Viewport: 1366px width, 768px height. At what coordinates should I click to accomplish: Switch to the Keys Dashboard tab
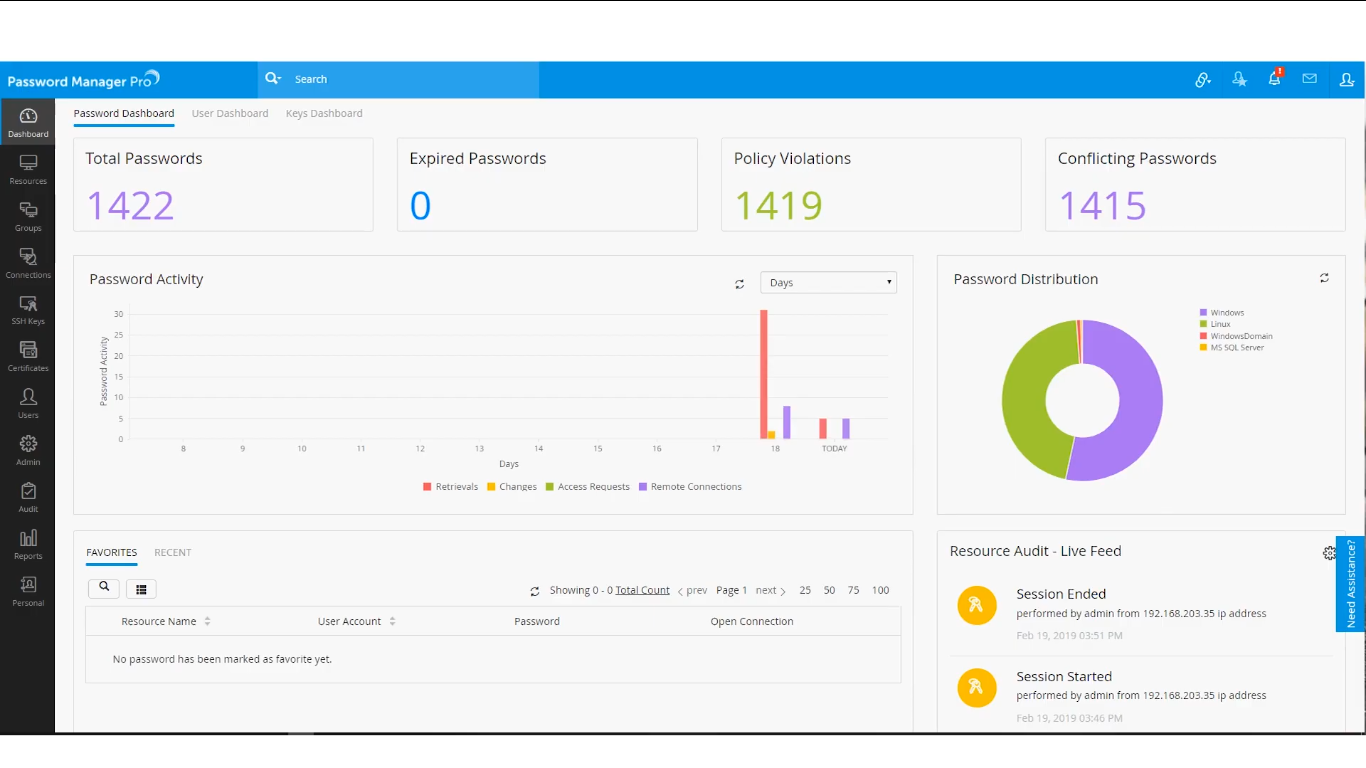324,113
